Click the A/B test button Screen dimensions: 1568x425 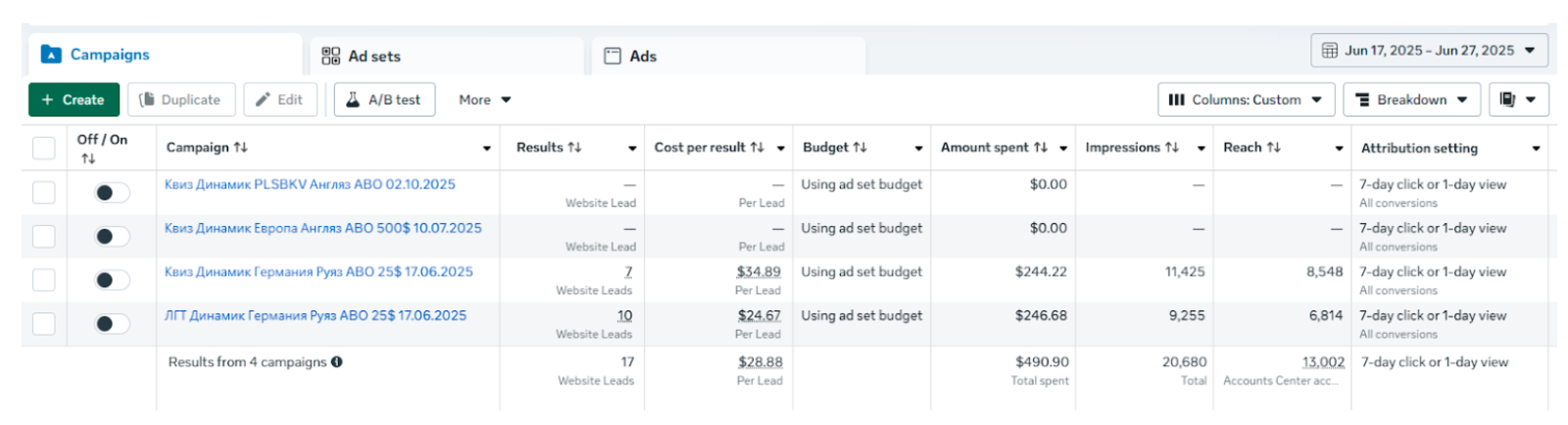point(384,100)
